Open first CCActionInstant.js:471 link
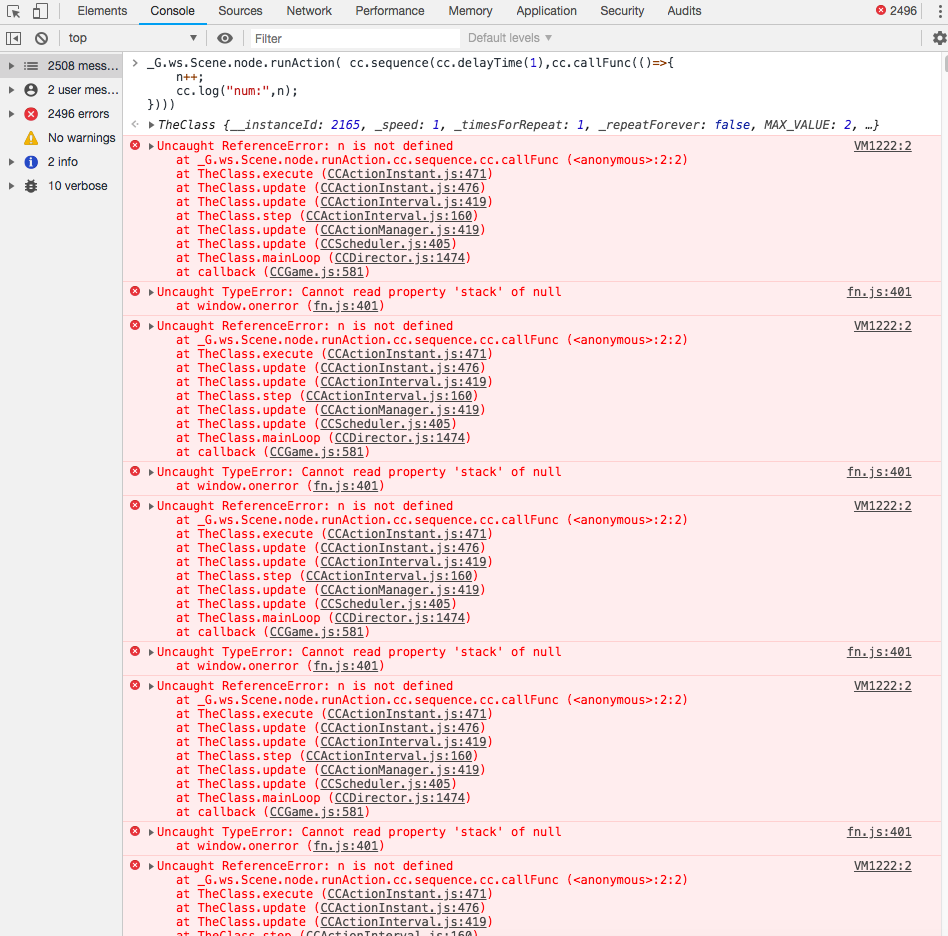The width and height of the screenshot is (948, 936). pos(407,174)
